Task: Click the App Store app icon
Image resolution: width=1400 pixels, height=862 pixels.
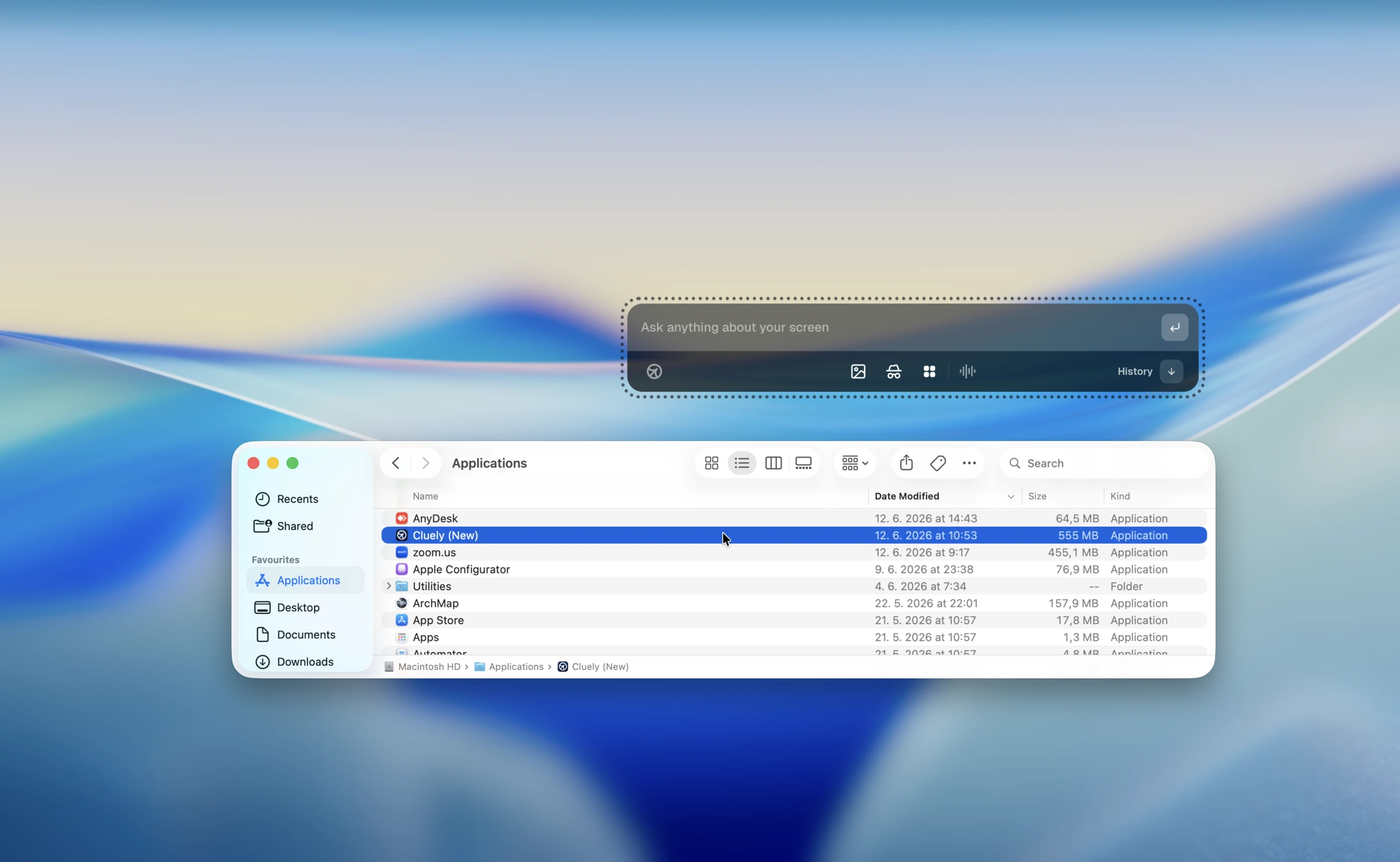Action: point(401,620)
